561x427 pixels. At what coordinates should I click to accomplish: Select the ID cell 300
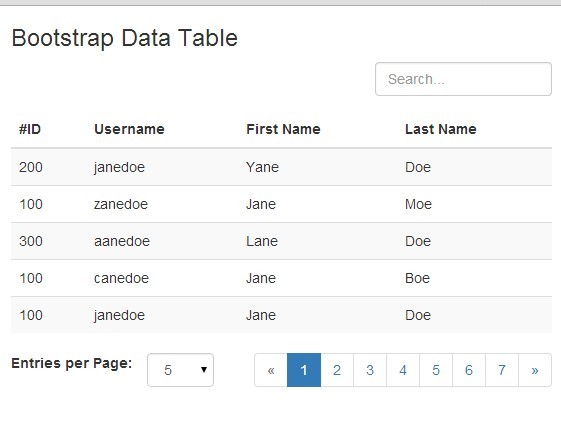pos(31,241)
